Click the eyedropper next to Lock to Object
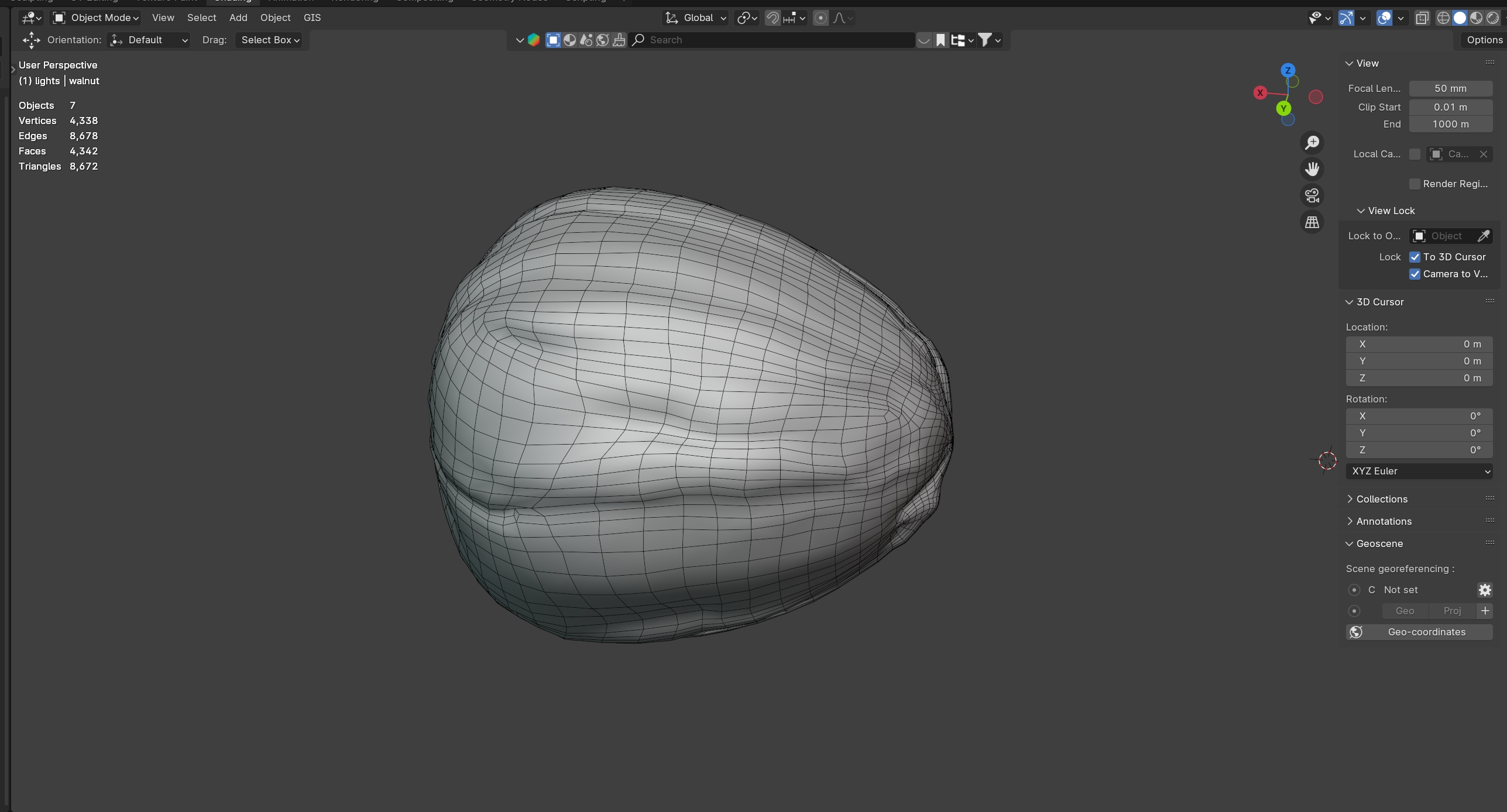This screenshot has height=812, width=1507. 1483,236
